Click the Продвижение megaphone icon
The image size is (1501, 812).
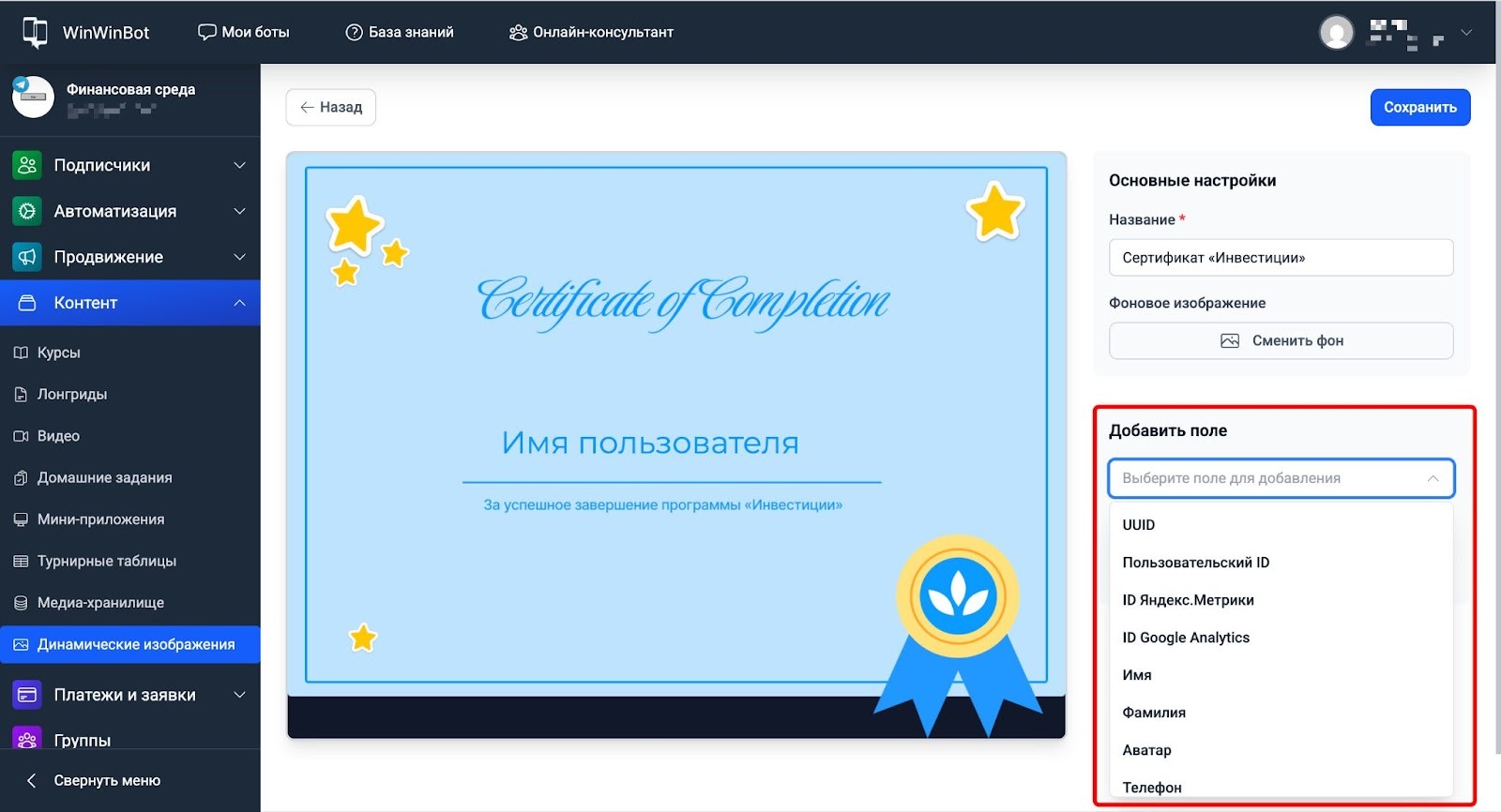[x=27, y=257]
